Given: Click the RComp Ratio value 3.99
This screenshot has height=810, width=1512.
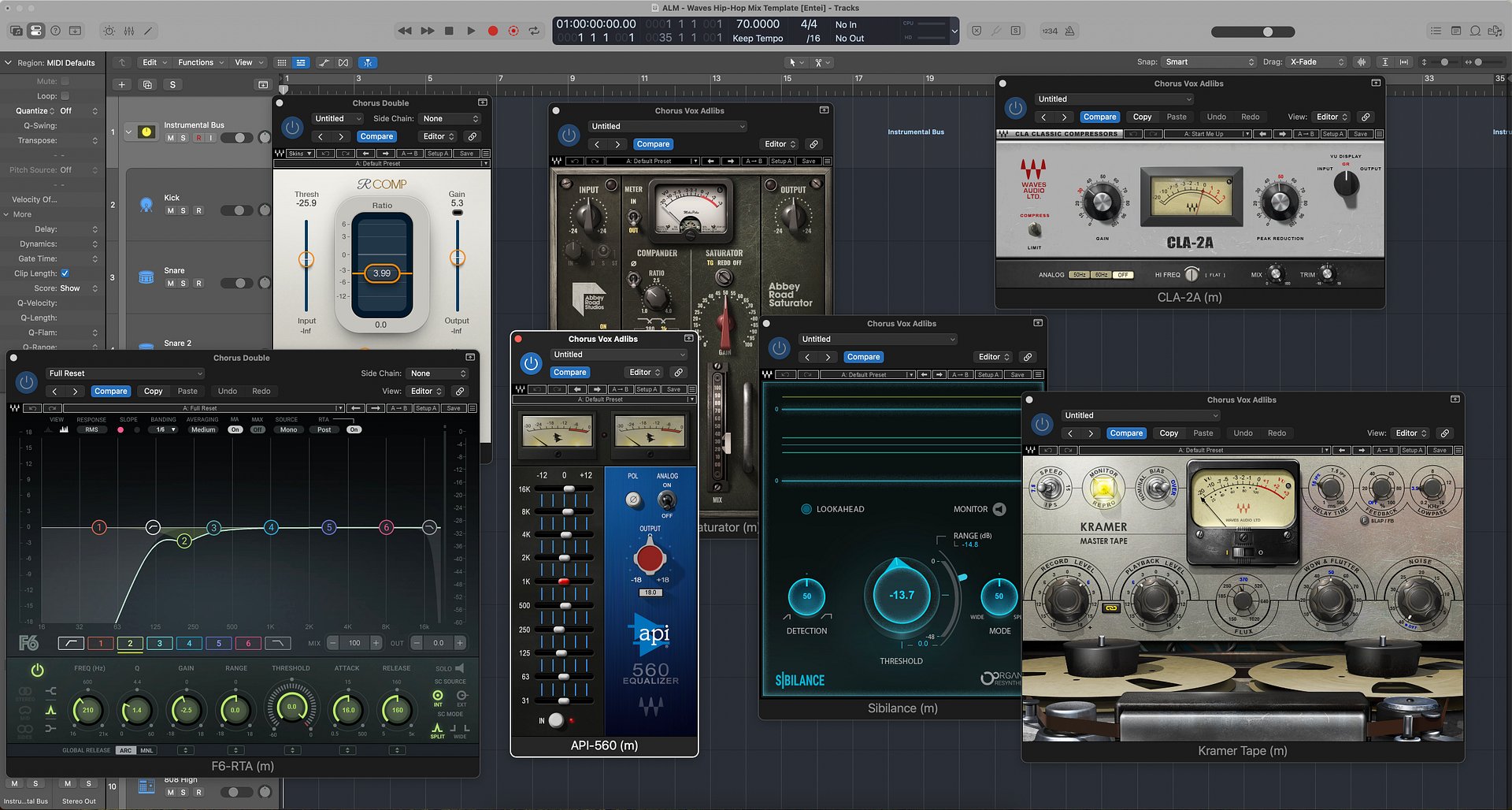Looking at the screenshot, I should tap(382, 273).
